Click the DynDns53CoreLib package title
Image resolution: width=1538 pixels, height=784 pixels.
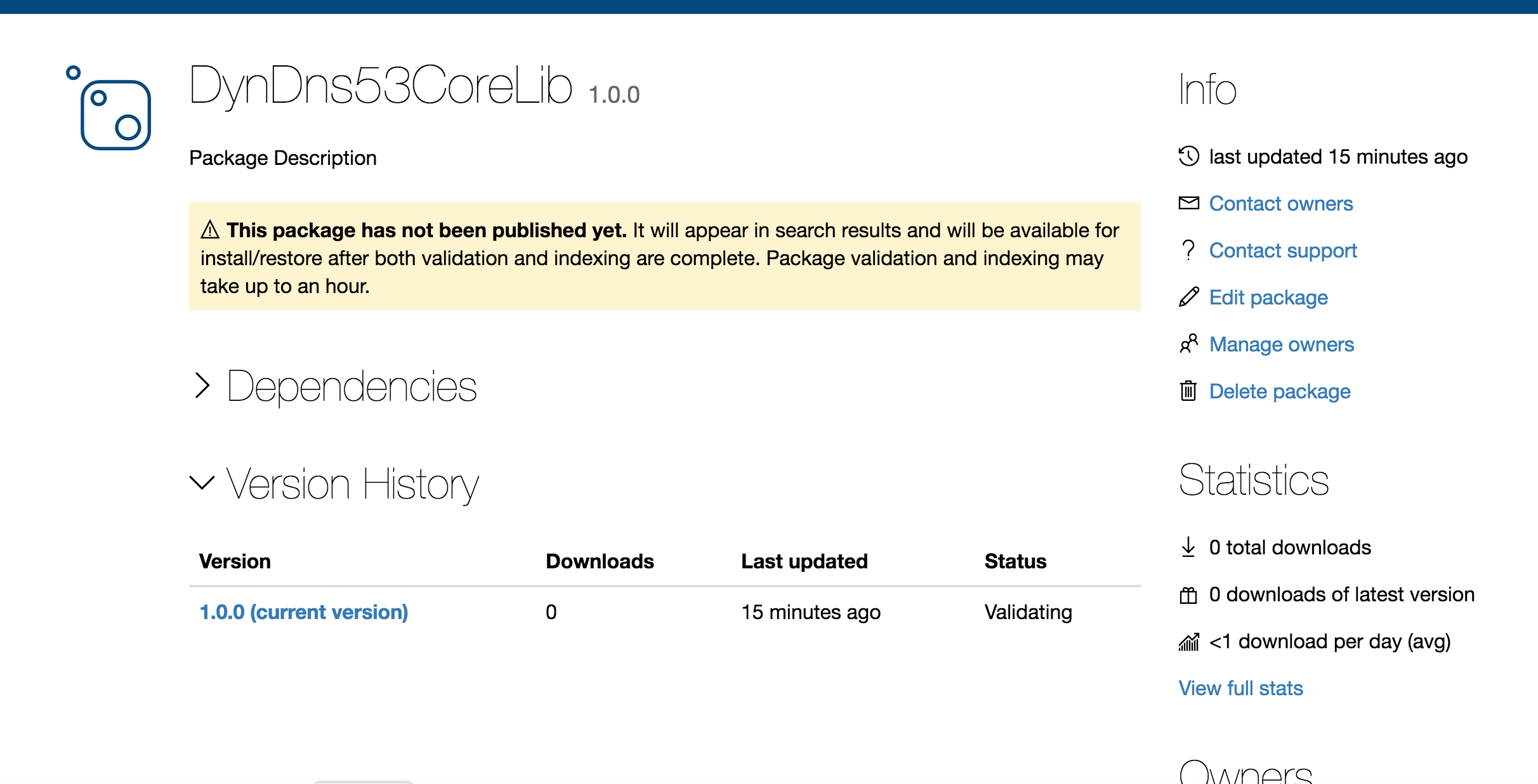tap(381, 86)
